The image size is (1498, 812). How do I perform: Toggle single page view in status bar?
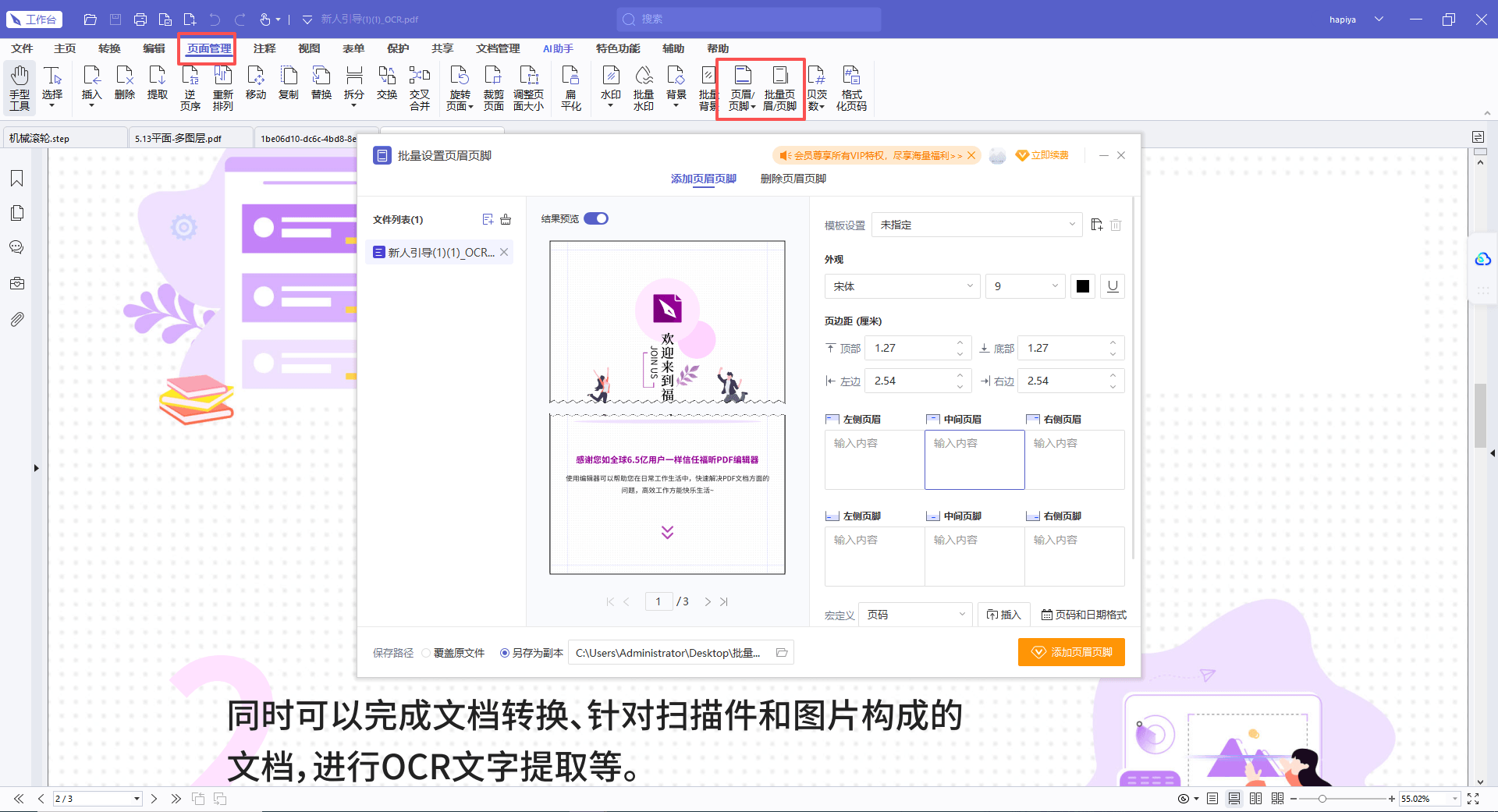[x=1212, y=798]
